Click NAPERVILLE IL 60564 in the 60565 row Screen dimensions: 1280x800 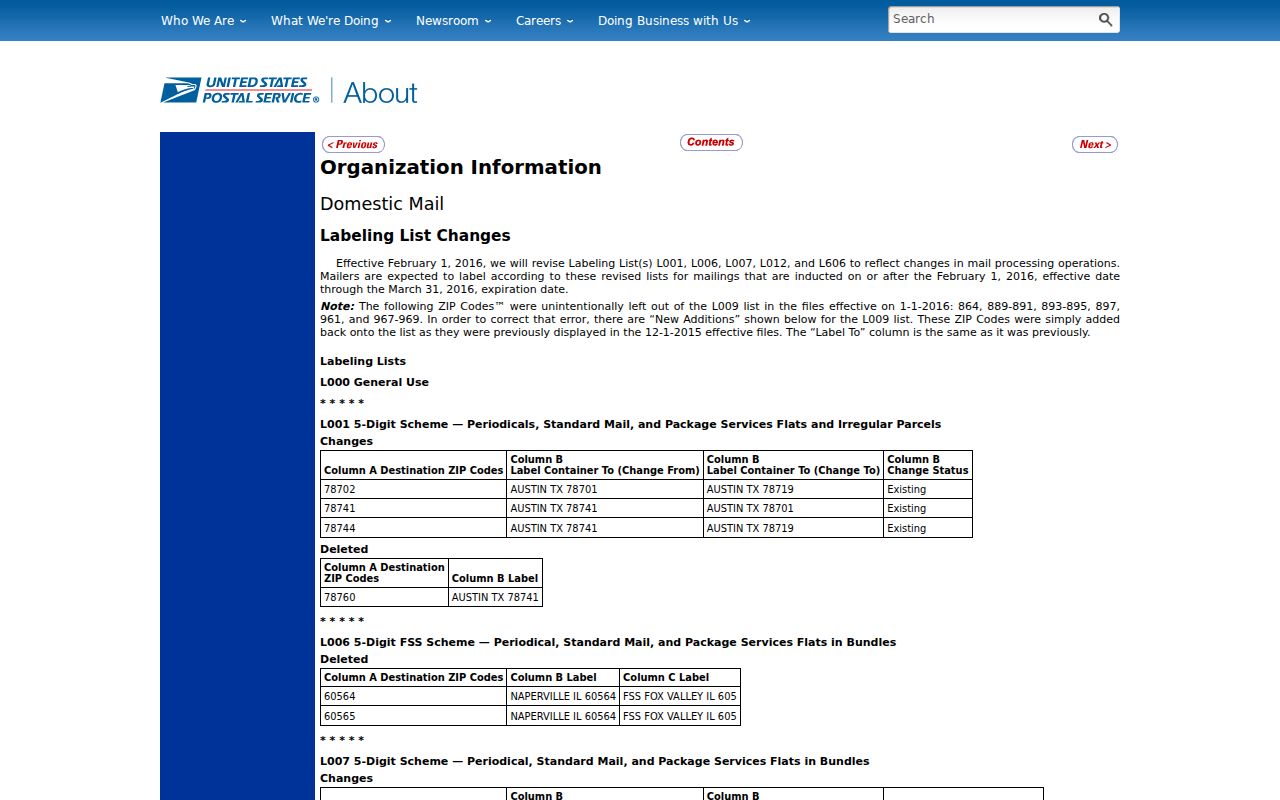pyautogui.click(x=563, y=716)
